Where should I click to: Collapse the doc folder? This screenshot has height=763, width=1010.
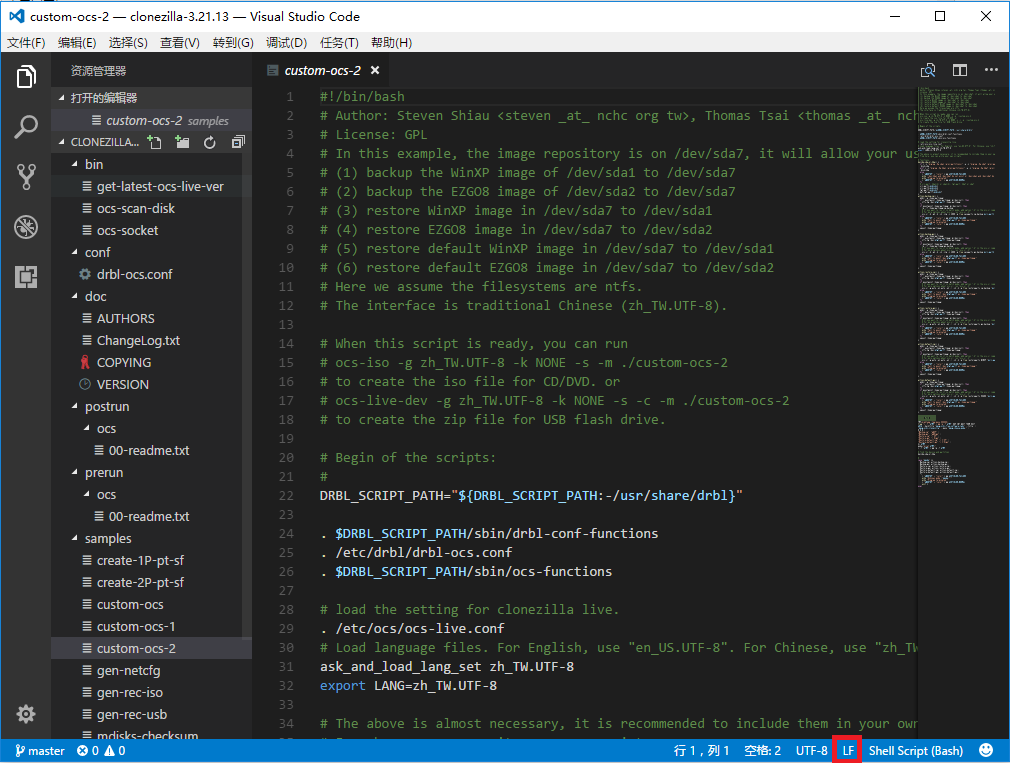pos(95,296)
